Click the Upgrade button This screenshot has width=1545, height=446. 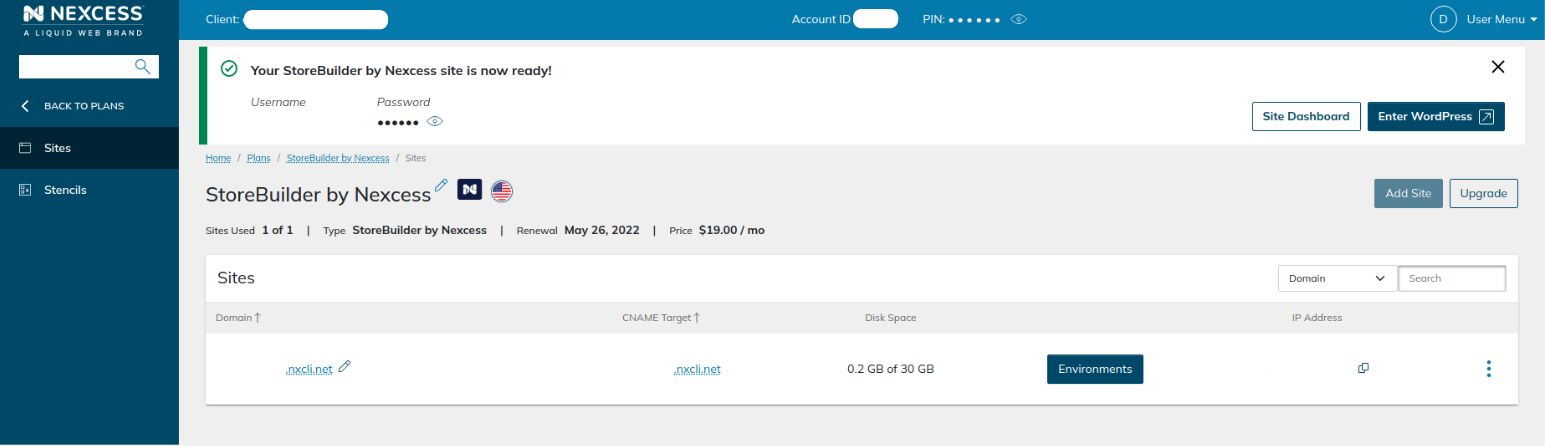(1483, 194)
